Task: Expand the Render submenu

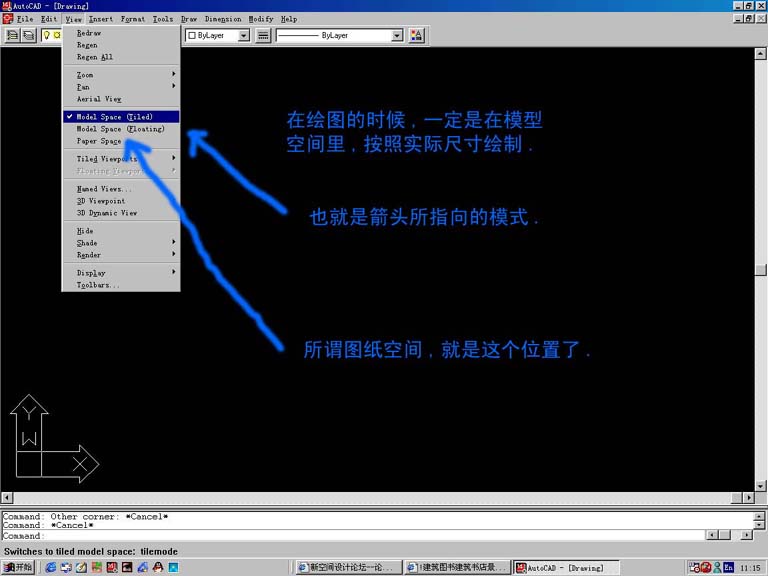Action: coord(121,255)
